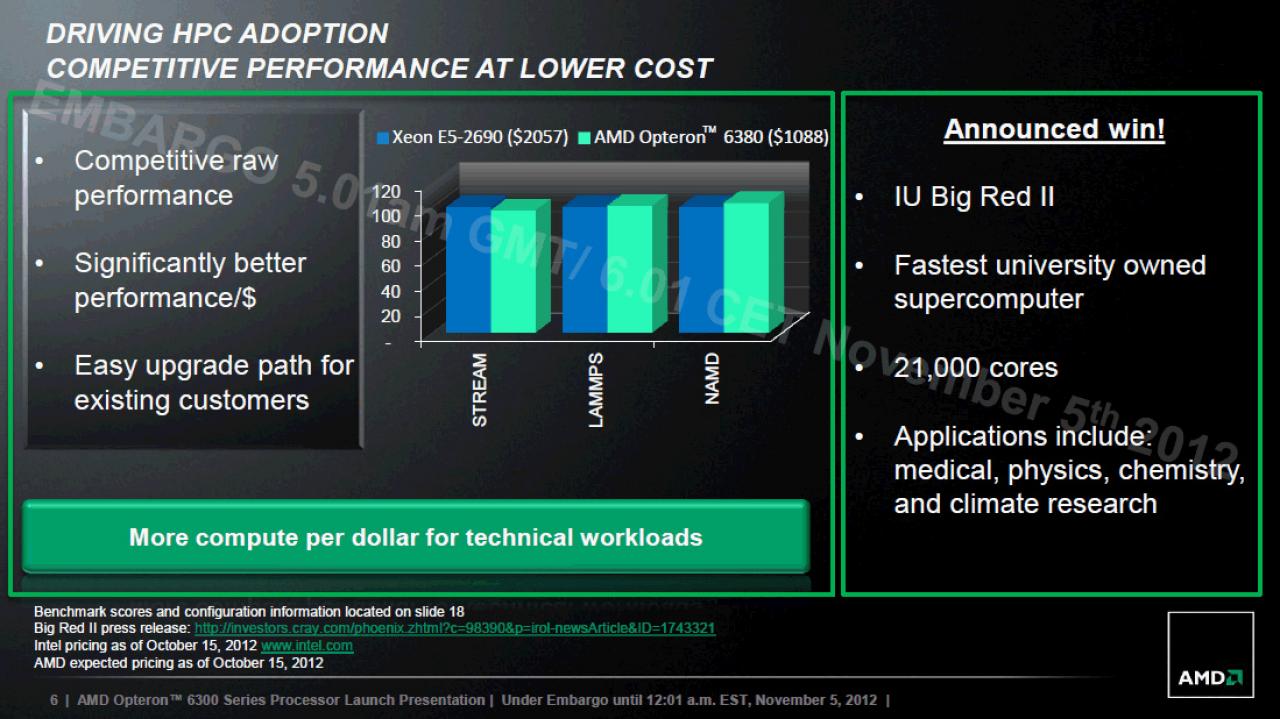The height and width of the screenshot is (719, 1280).
Task: Click 'Xeon E5-2690 ($2057)' legend text
Action: point(481,139)
